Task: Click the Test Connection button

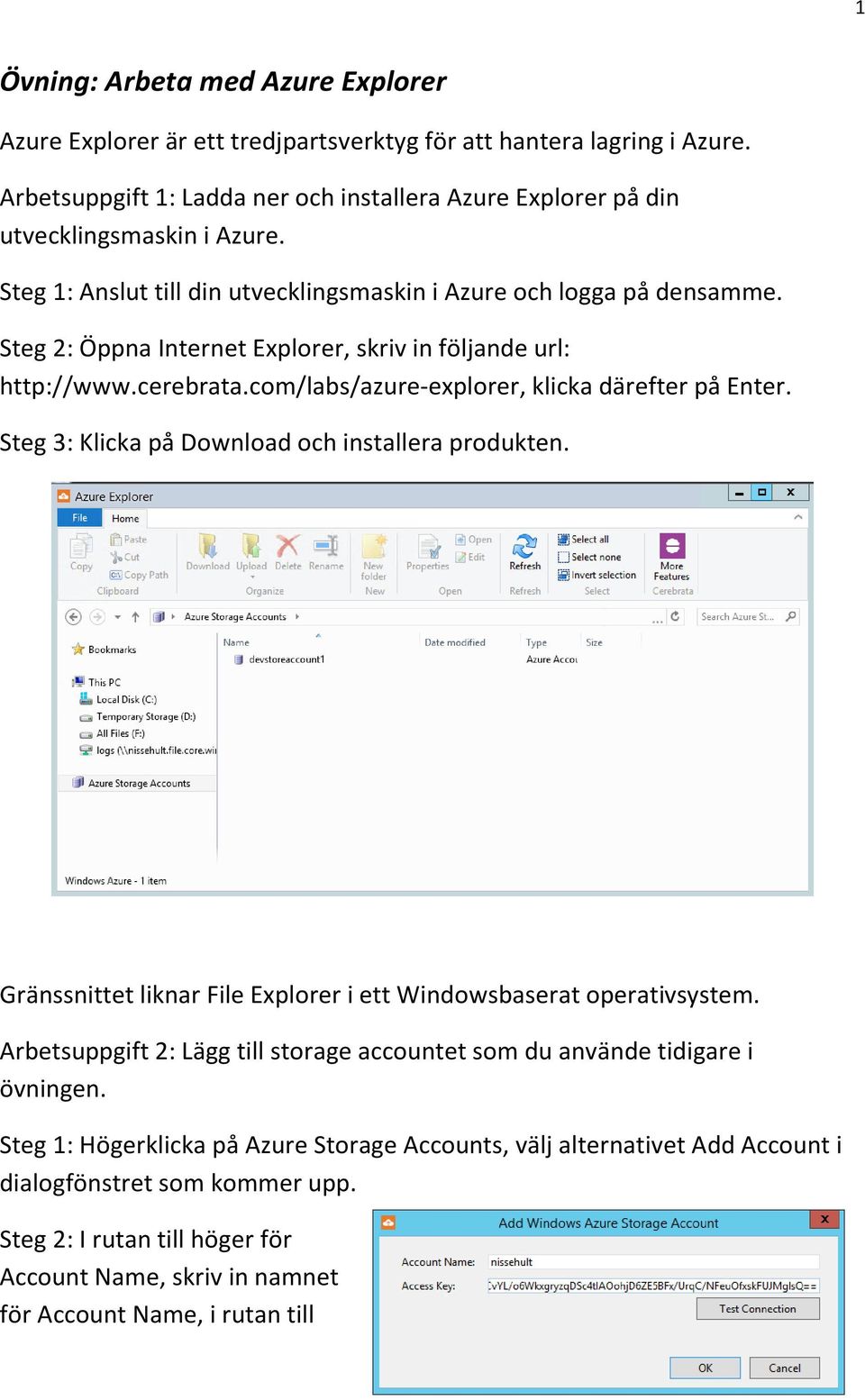Action: 758,1309
